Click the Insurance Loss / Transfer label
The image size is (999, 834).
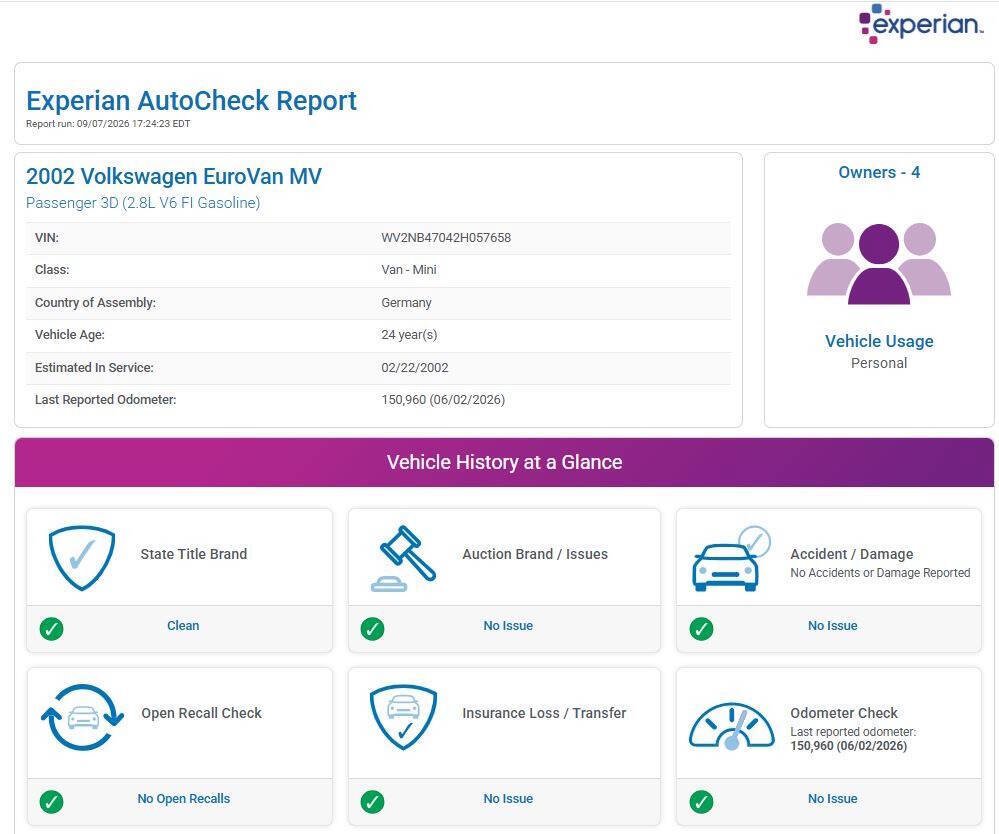click(544, 713)
